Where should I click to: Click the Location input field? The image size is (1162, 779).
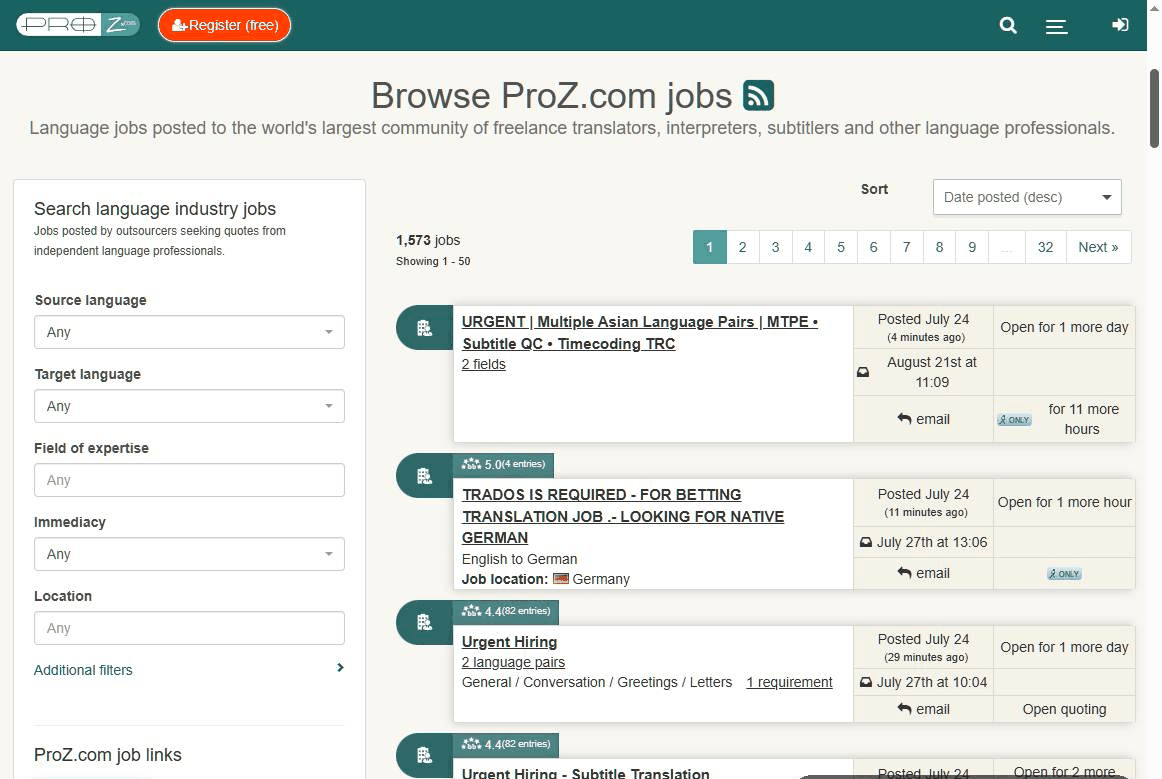pos(189,628)
